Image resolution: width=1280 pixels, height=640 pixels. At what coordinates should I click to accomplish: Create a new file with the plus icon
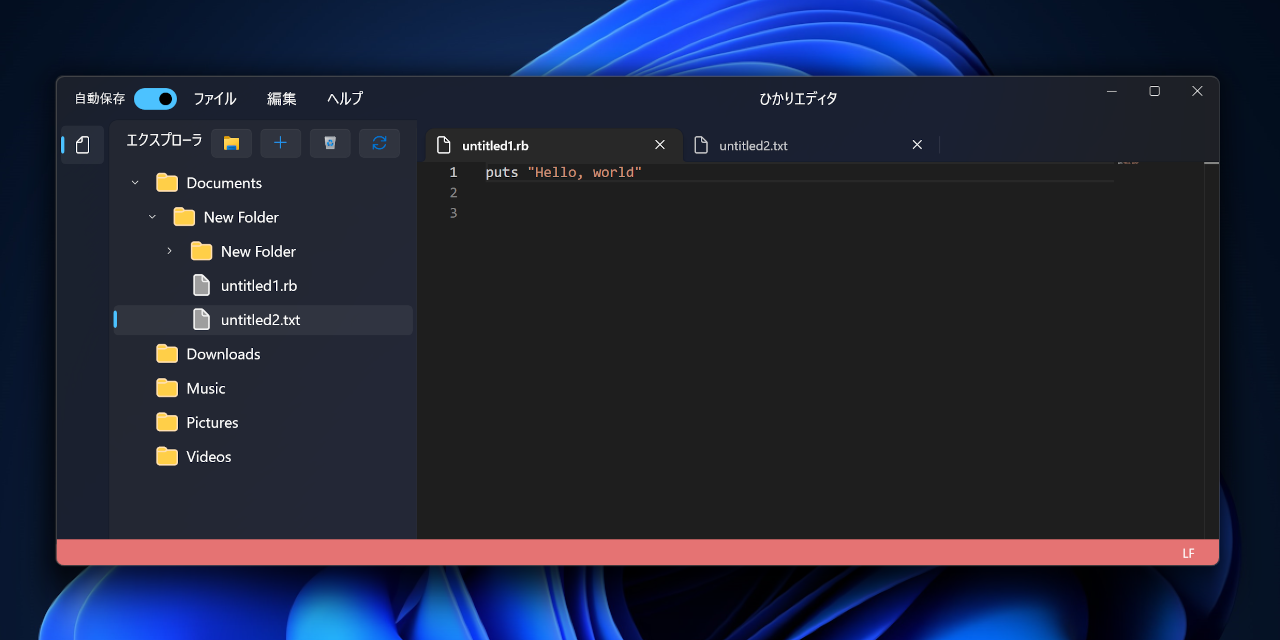click(280, 143)
